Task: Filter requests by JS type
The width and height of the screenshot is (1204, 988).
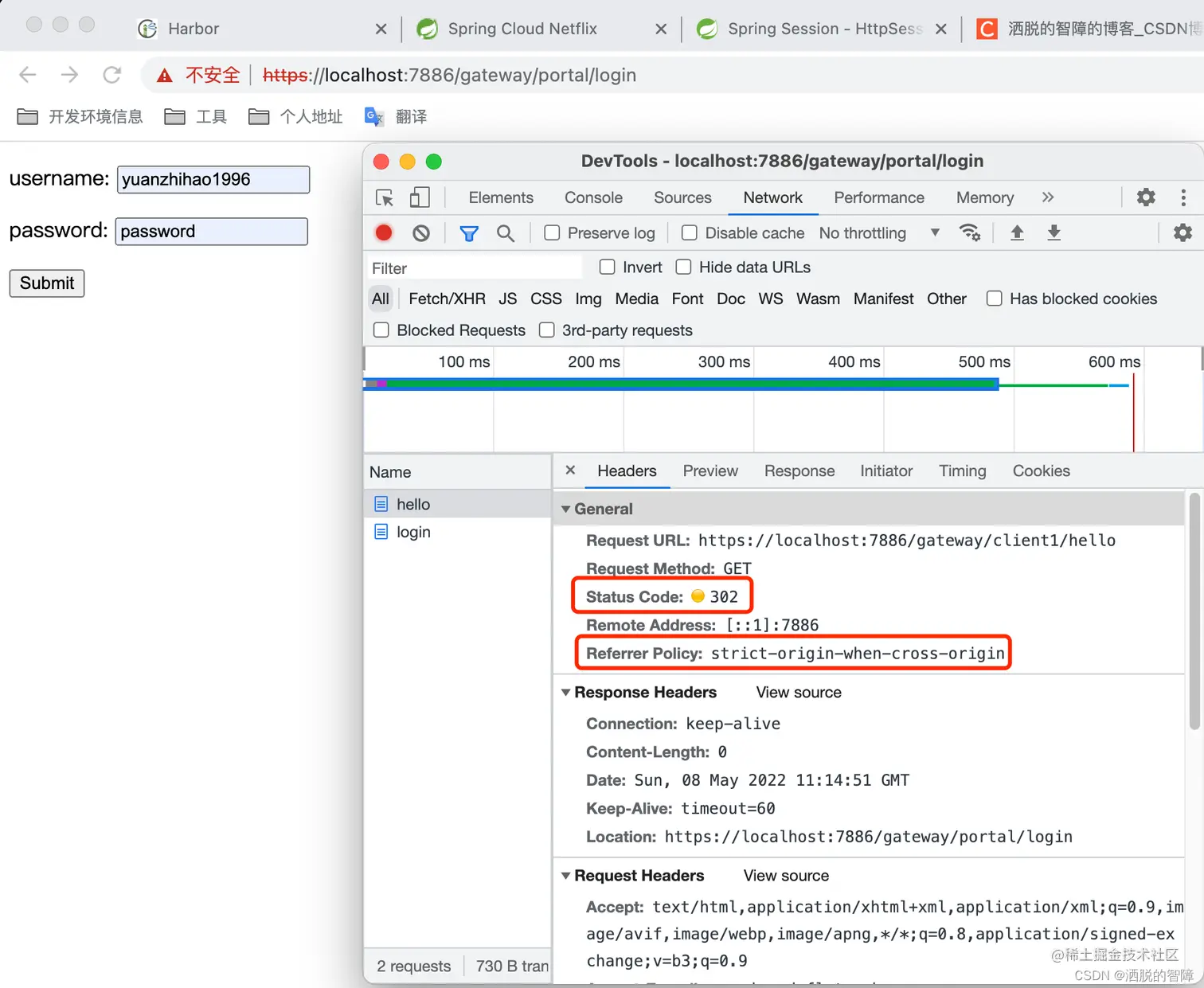Action: point(508,299)
